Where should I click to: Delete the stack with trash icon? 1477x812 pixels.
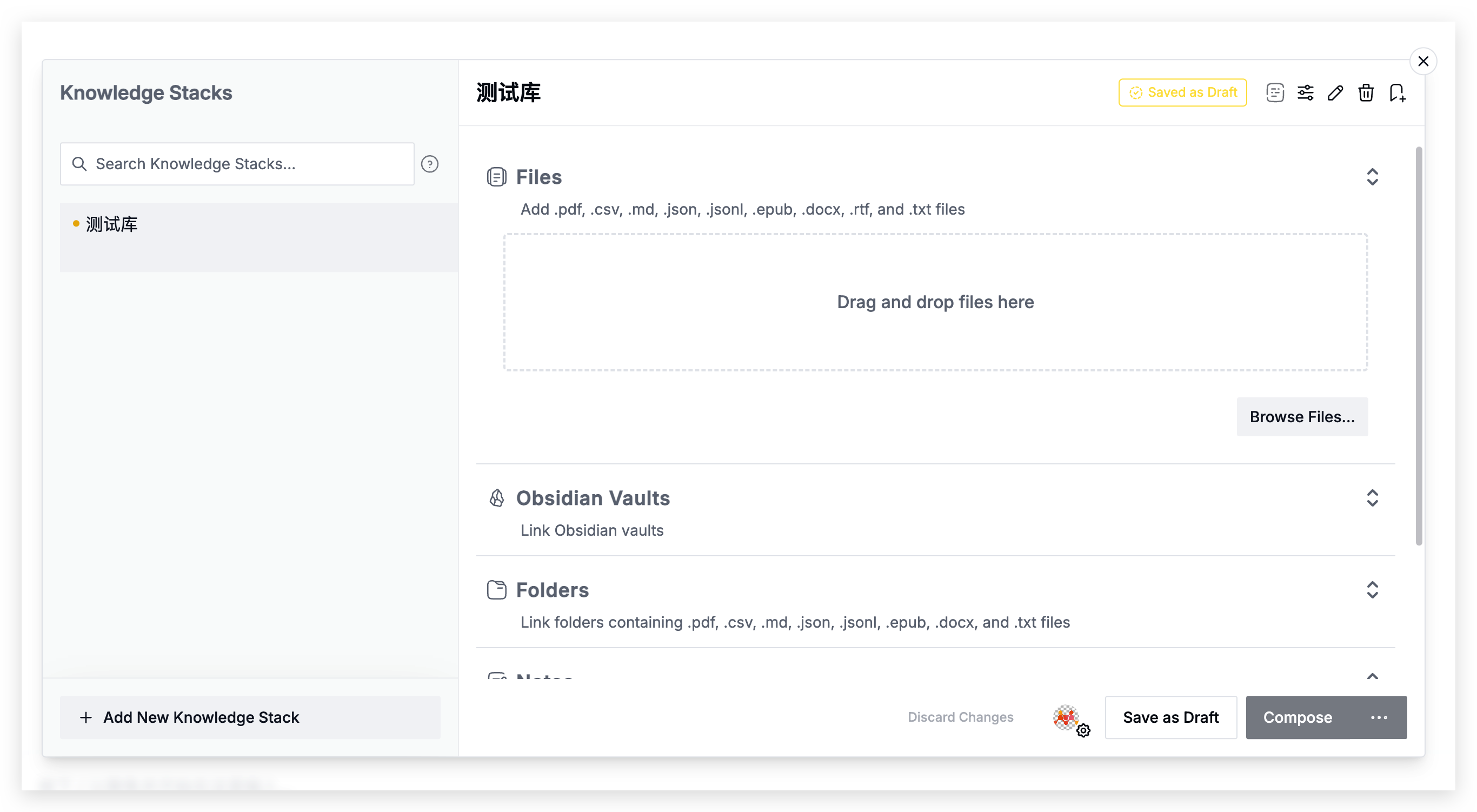pyautogui.click(x=1366, y=92)
